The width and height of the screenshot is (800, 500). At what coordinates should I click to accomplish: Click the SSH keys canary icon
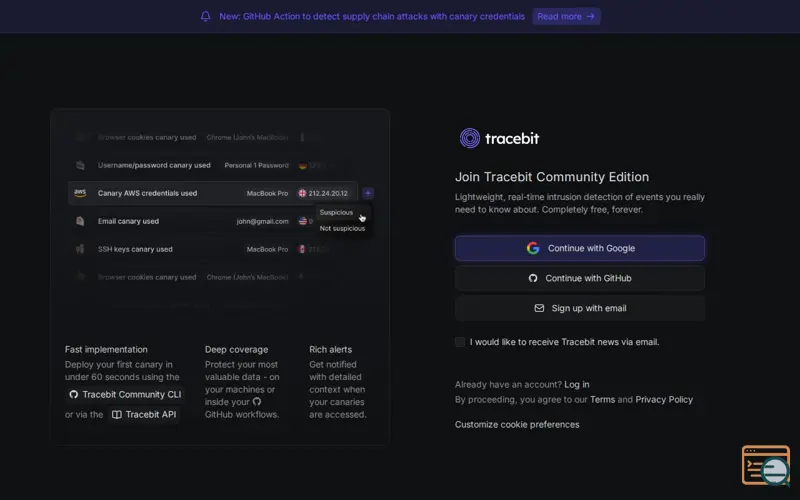[80, 249]
